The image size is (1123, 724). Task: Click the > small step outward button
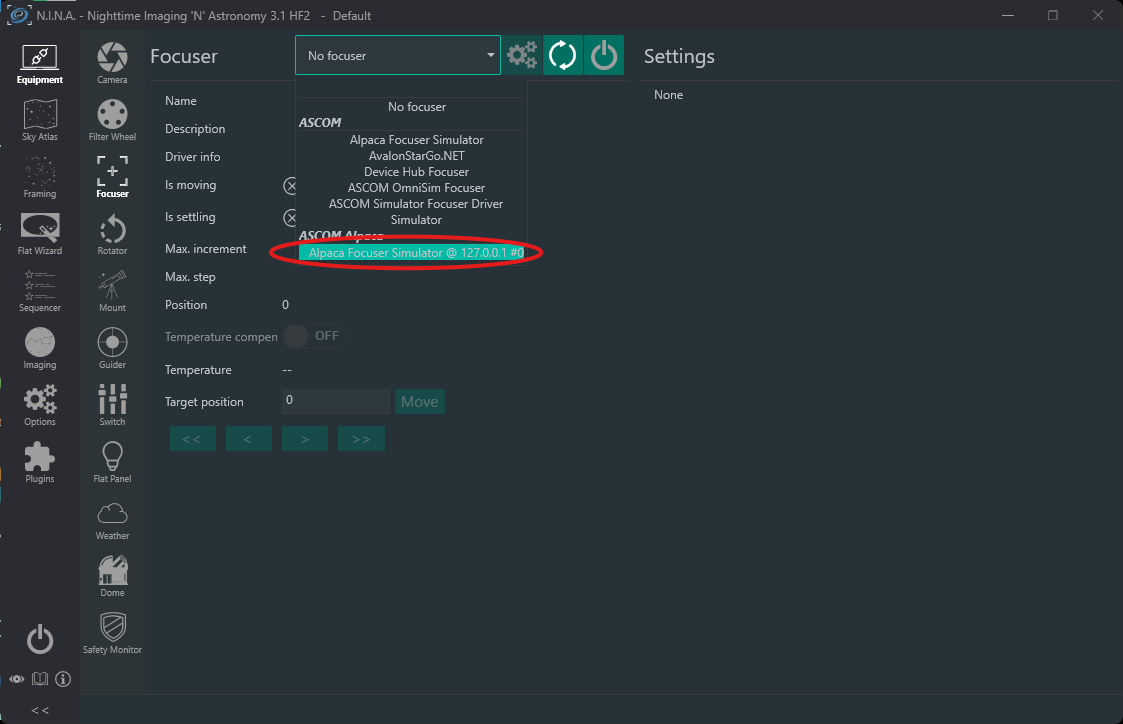pos(305,439)
